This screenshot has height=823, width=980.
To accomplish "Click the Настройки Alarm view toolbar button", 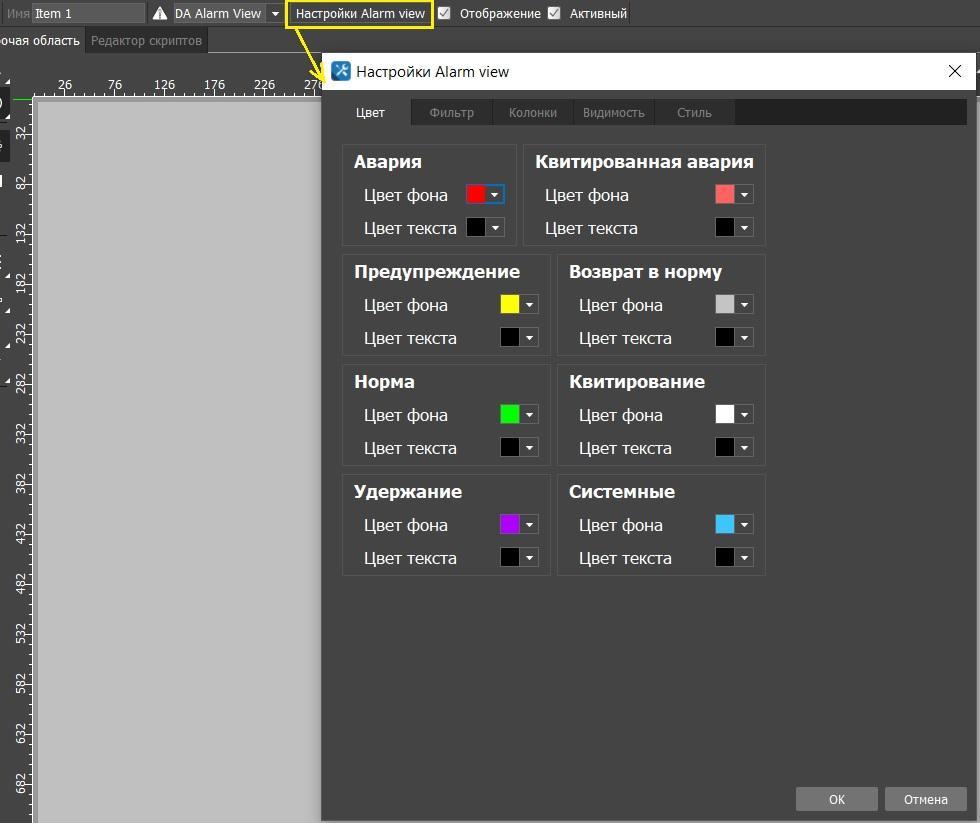I will coord(360,14).
